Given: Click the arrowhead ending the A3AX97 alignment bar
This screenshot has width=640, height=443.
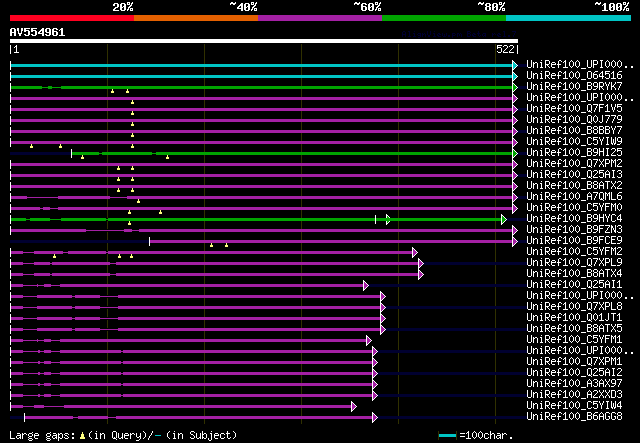Looking at the screenshot, I should [375, 385].
